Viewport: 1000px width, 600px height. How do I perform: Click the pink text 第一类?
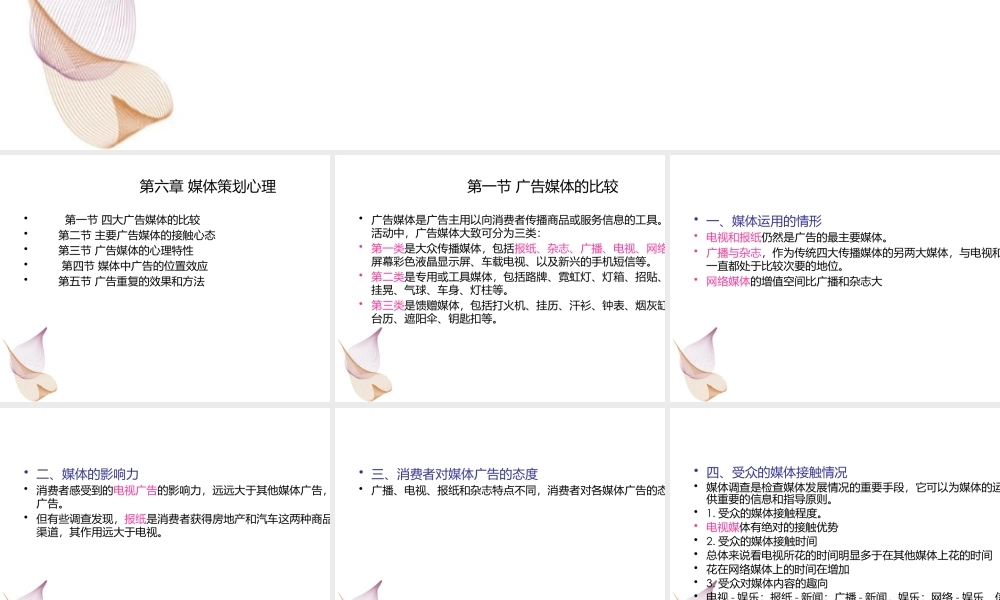pyautogui.click(x=388, y=249)
